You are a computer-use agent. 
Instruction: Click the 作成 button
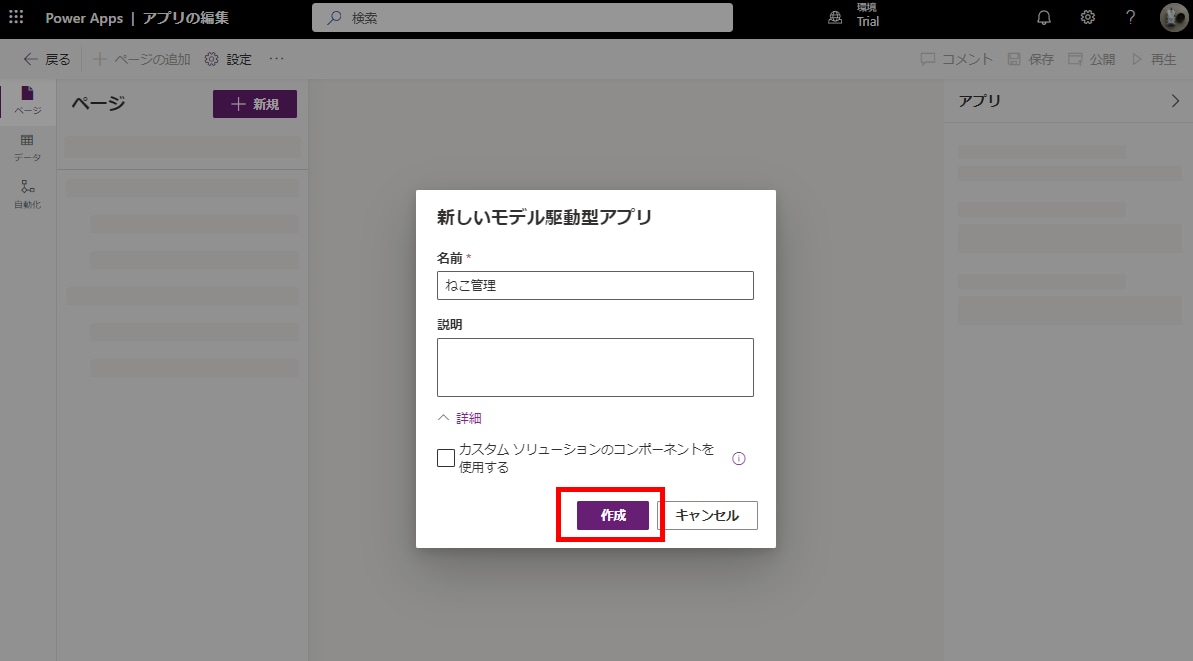point(612,516)
